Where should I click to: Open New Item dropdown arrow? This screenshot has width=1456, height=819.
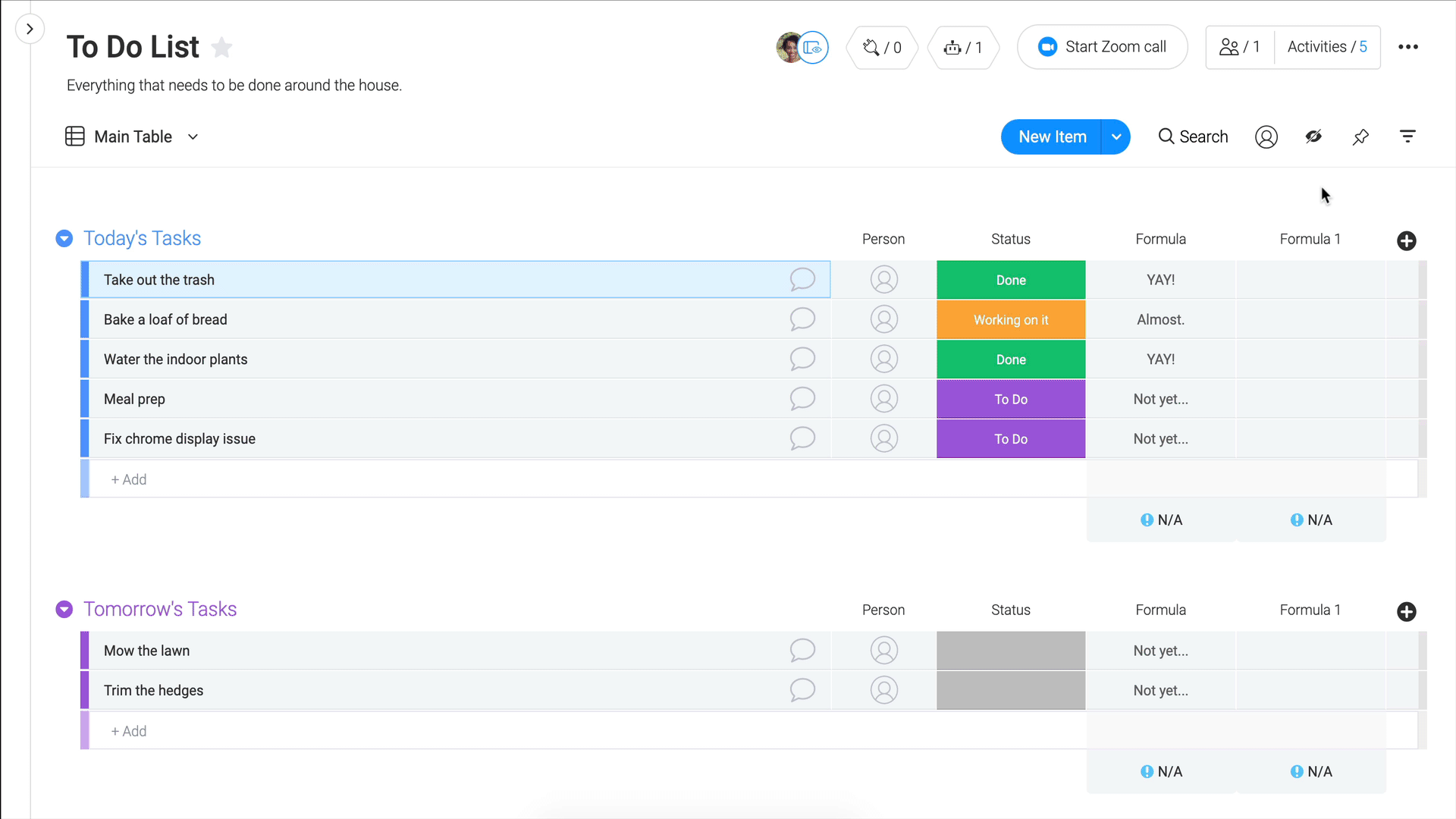(1116, 137)
